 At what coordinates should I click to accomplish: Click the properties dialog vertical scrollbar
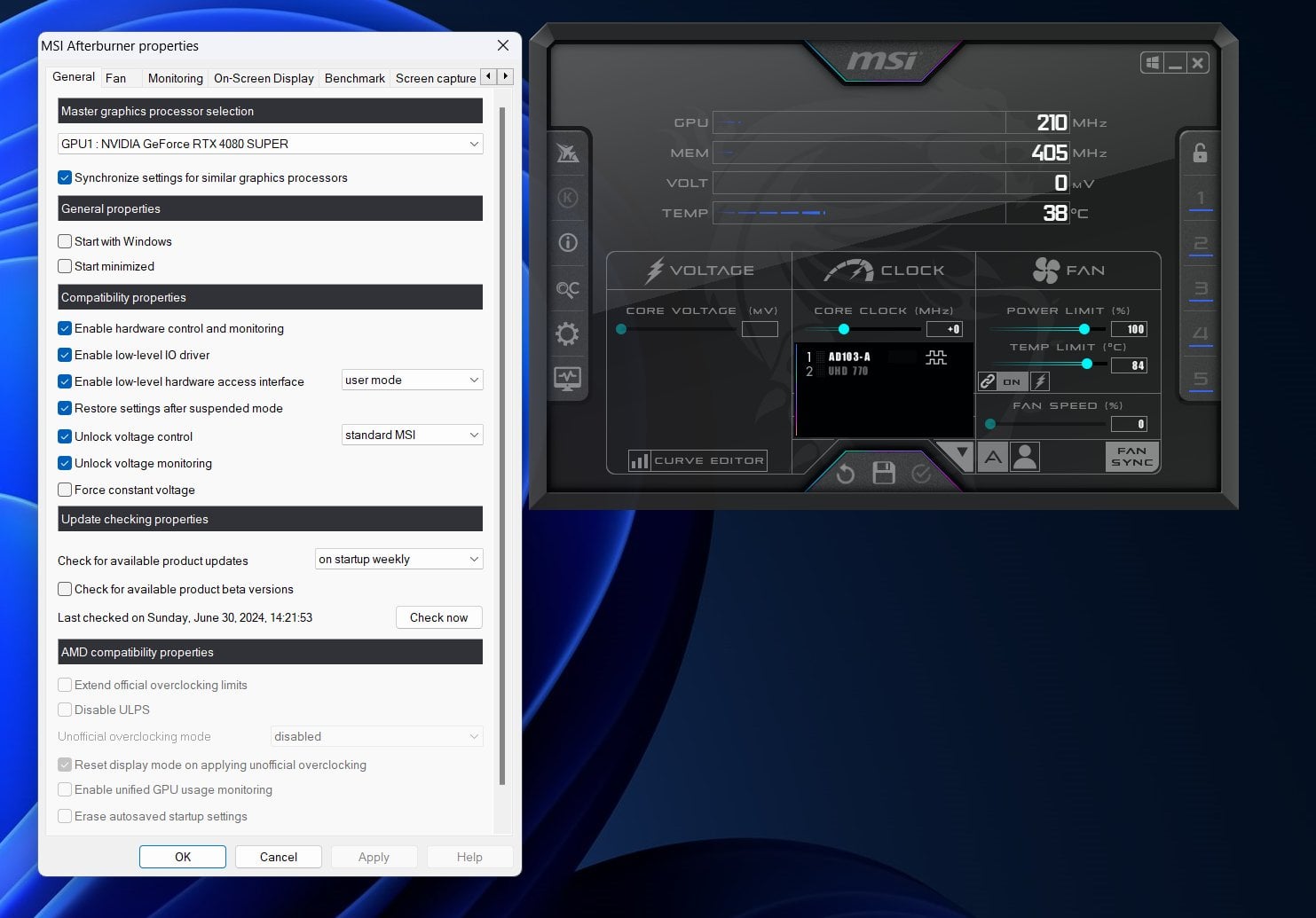click(x=502, y=446)
